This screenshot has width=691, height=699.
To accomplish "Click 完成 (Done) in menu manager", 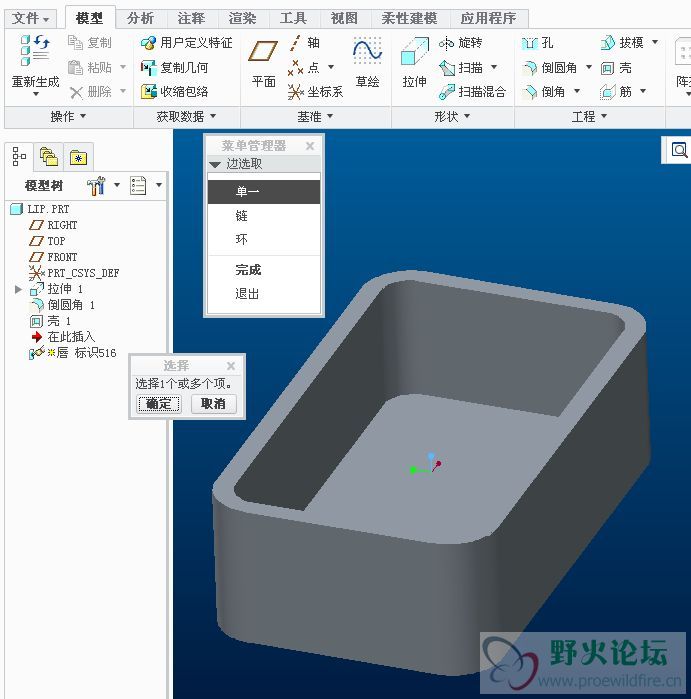I will tap(264, 270).
